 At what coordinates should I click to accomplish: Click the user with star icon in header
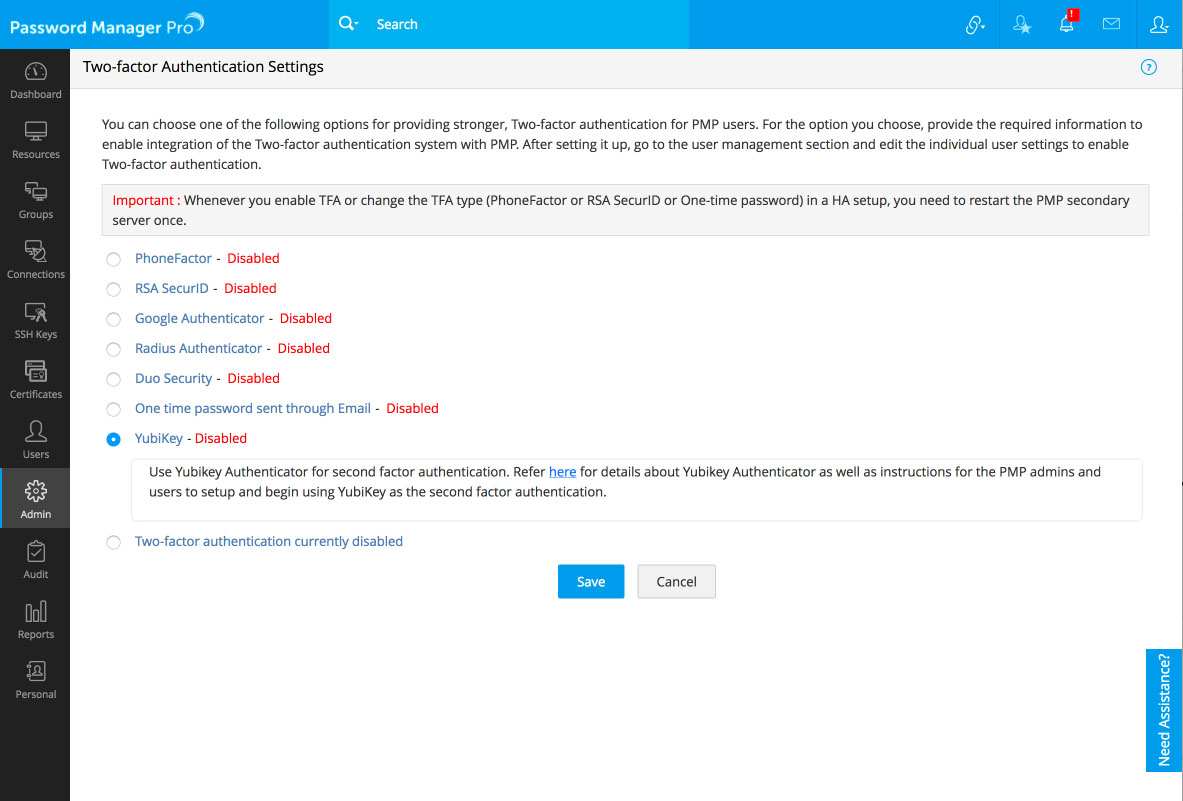(x=1022, y=25)
